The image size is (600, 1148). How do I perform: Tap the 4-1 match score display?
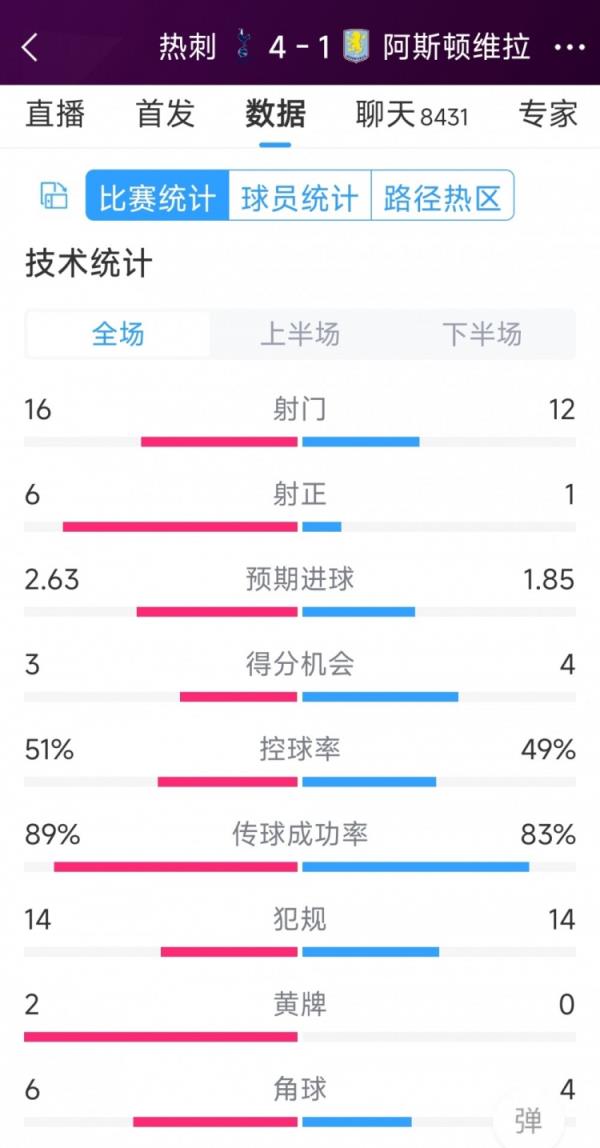coord(300,47)
